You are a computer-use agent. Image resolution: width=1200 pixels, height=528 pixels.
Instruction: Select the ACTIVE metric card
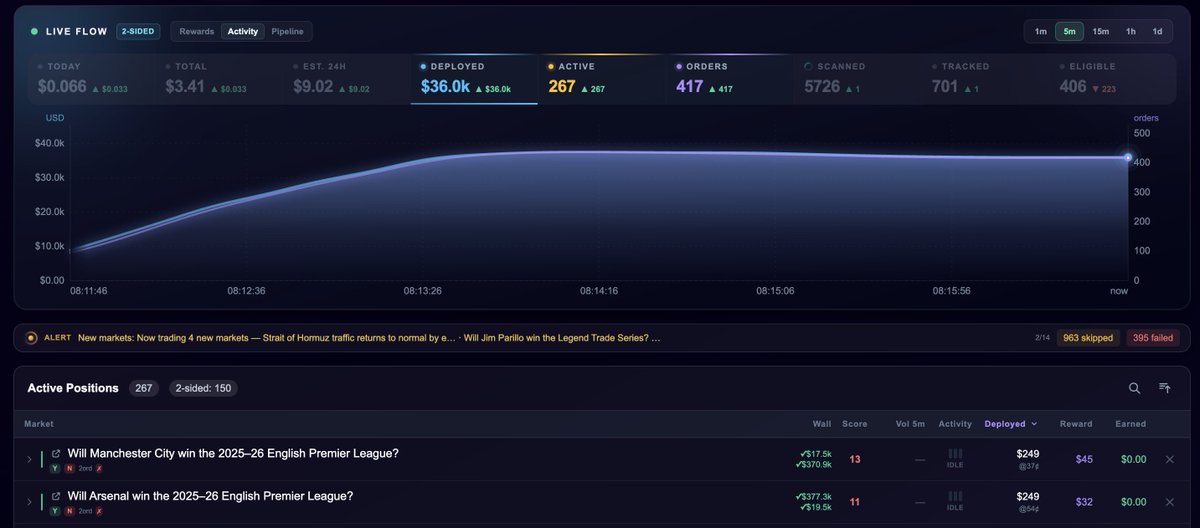pyautogui.click(x=602, y=79)
